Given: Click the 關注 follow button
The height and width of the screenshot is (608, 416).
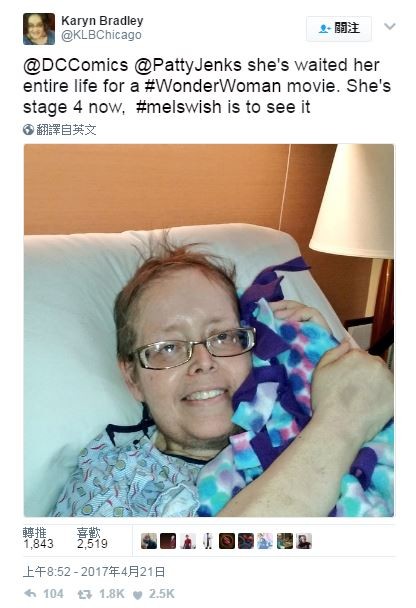Looking at the screenshot, I should pos(339,28).
